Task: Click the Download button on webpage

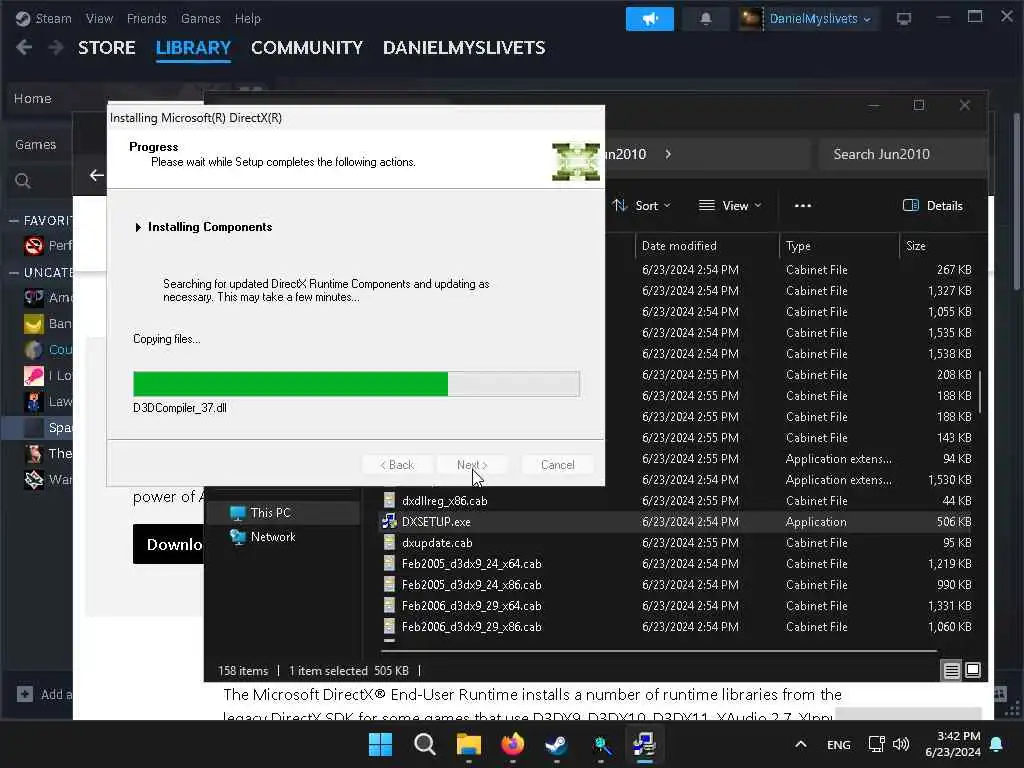Action: (168, 544)
